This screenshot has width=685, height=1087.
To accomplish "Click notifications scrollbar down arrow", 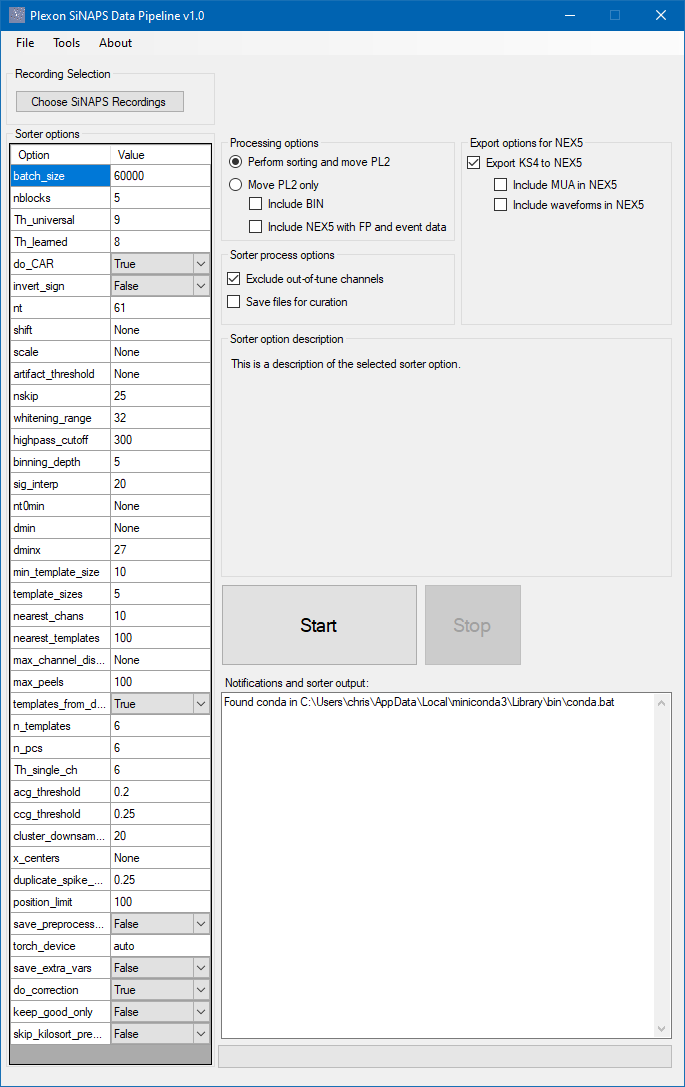I will pyautogui.click(x=661, y=1029).
